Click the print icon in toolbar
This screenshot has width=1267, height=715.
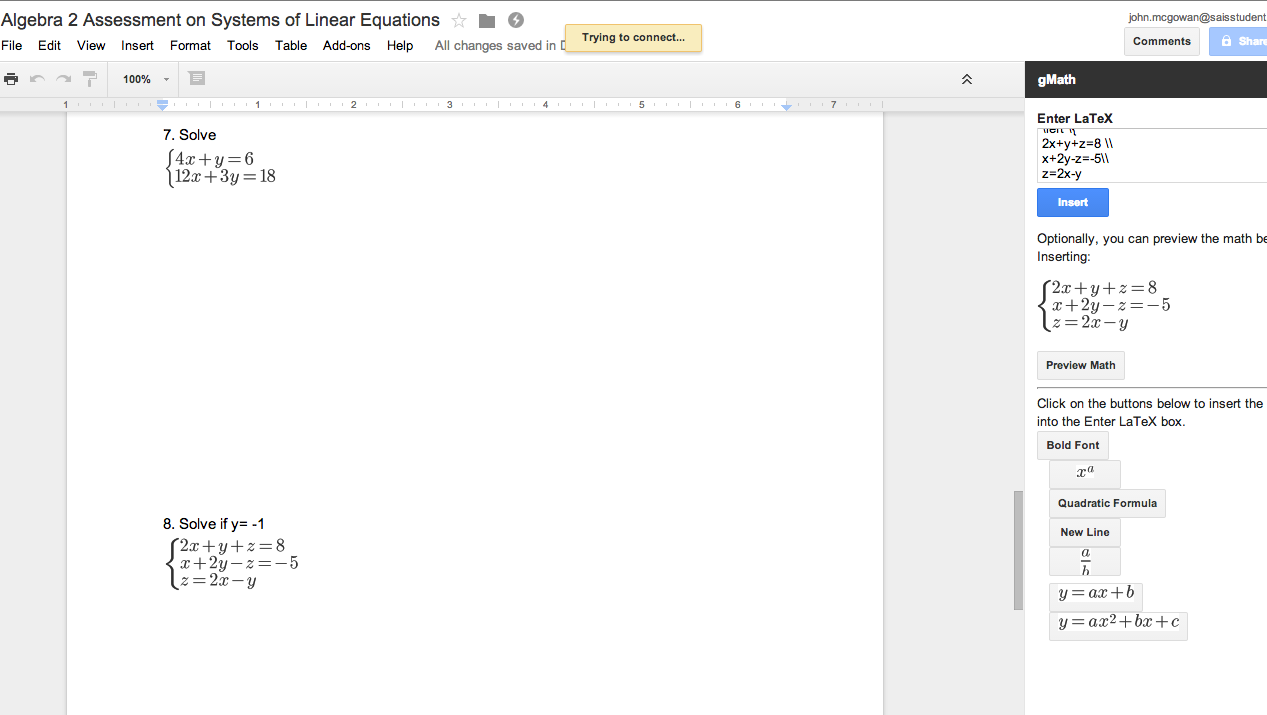(11, 79)
